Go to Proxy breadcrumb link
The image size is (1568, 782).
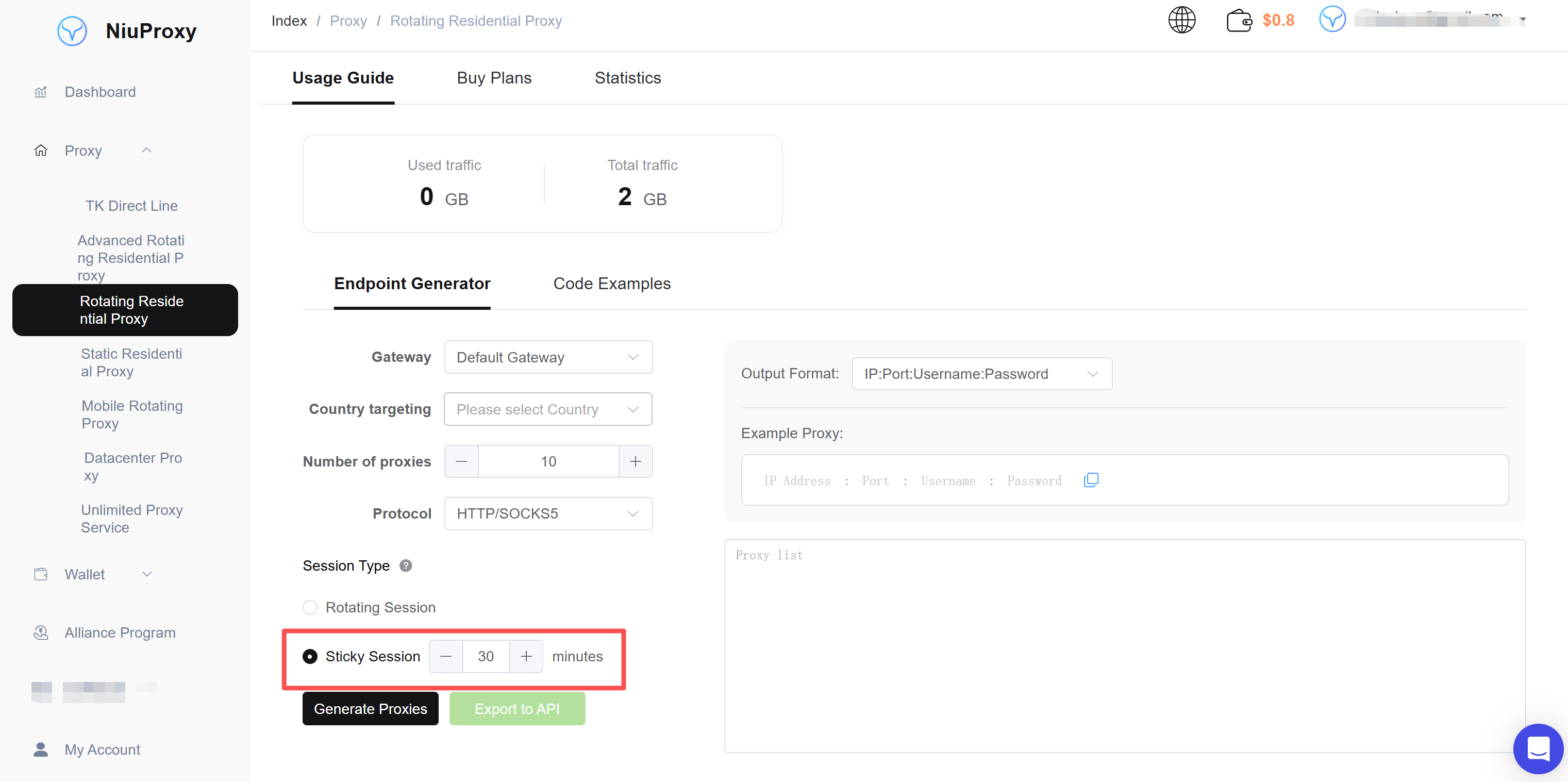[x=348, y=21]
